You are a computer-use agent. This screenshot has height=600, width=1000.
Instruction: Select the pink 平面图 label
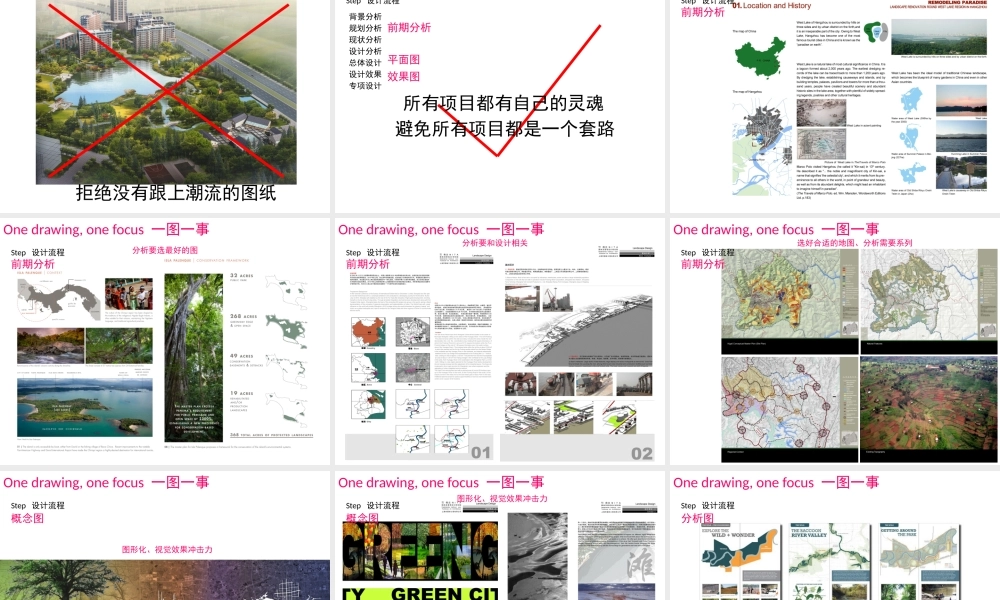[x=403, y=60]
